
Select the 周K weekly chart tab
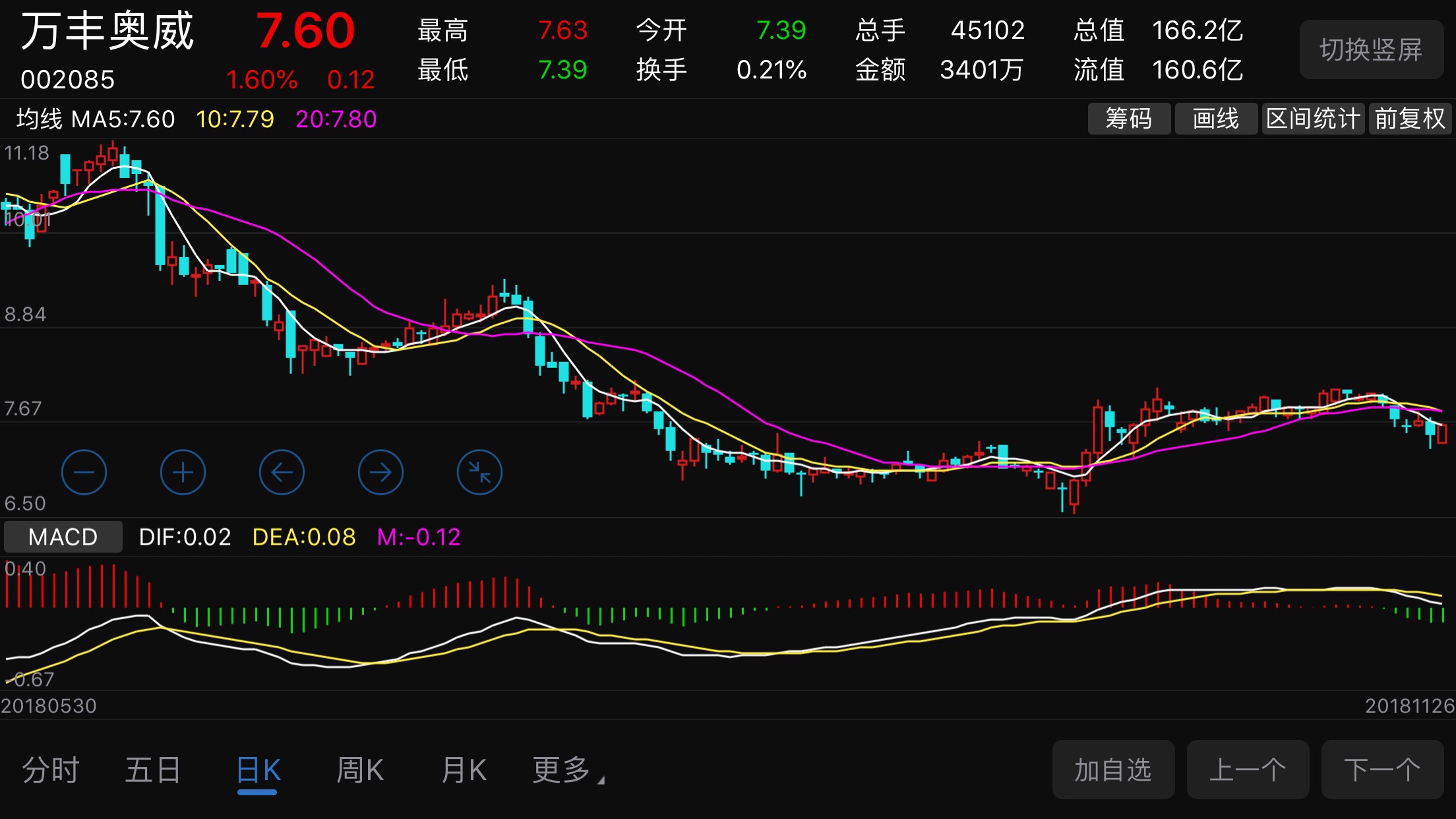click(x=360, y=770)
